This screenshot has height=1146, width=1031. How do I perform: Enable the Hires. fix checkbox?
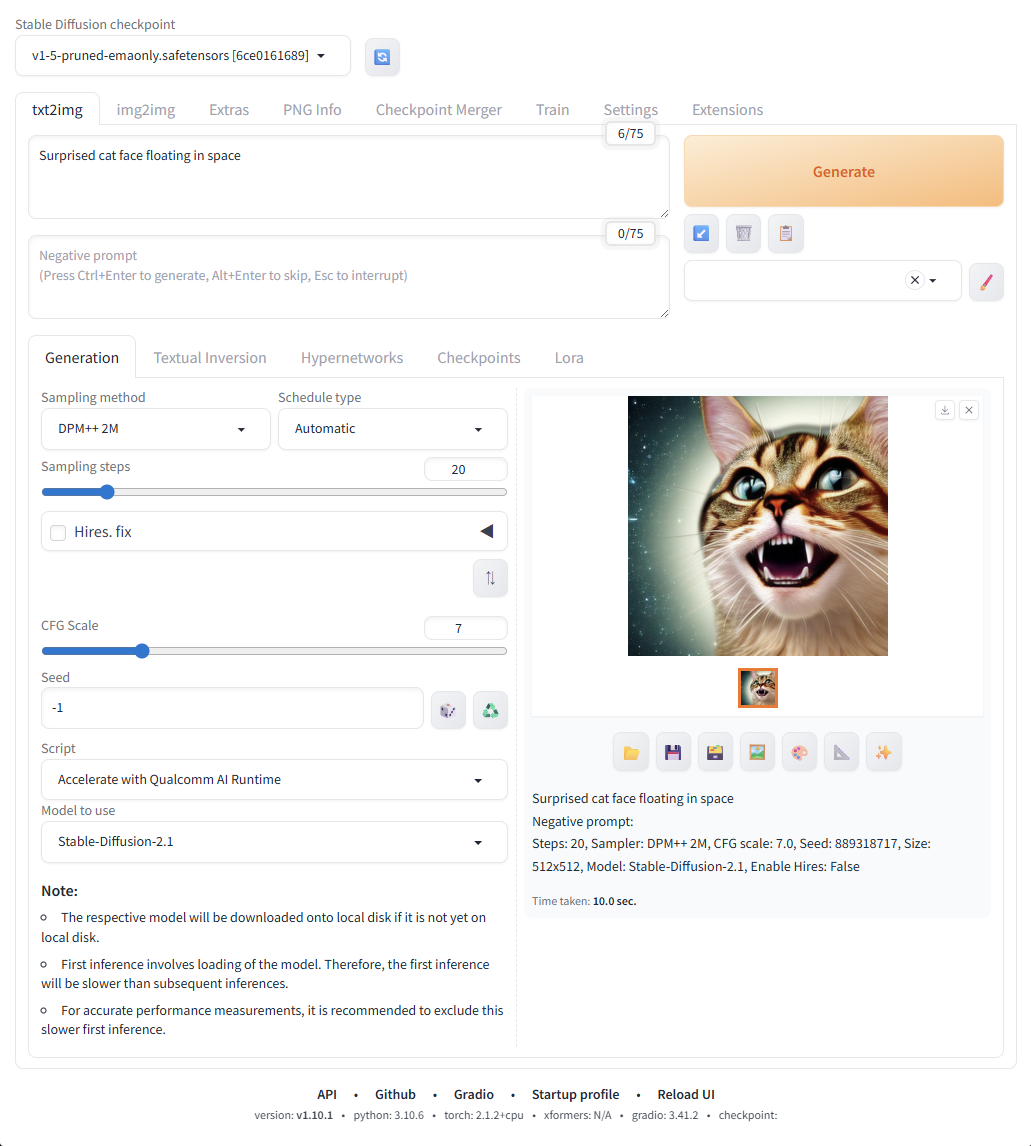pos(58,532)
